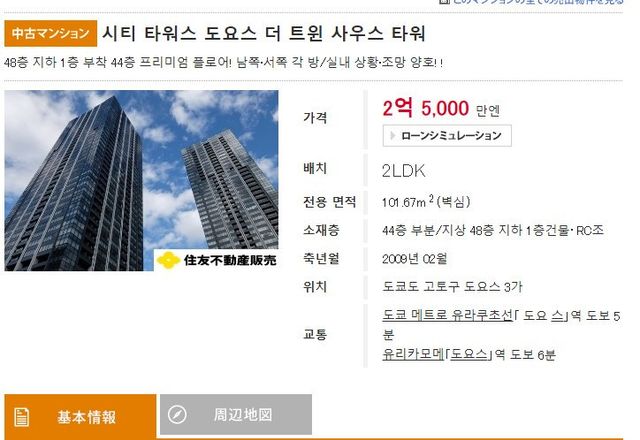Click the 住友不動産販売 company label
The width and height of the screenshot is (640, 440).
230,260
